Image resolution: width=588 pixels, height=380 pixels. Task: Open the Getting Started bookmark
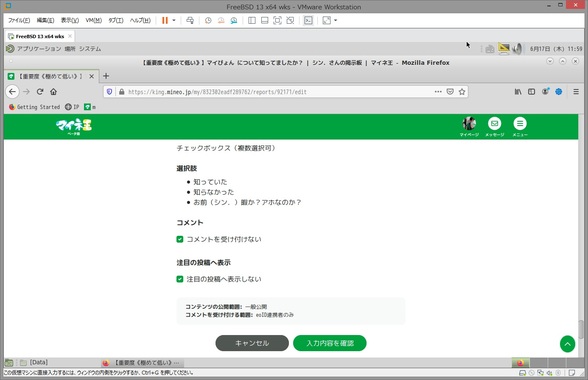click(x=34, y=107)
